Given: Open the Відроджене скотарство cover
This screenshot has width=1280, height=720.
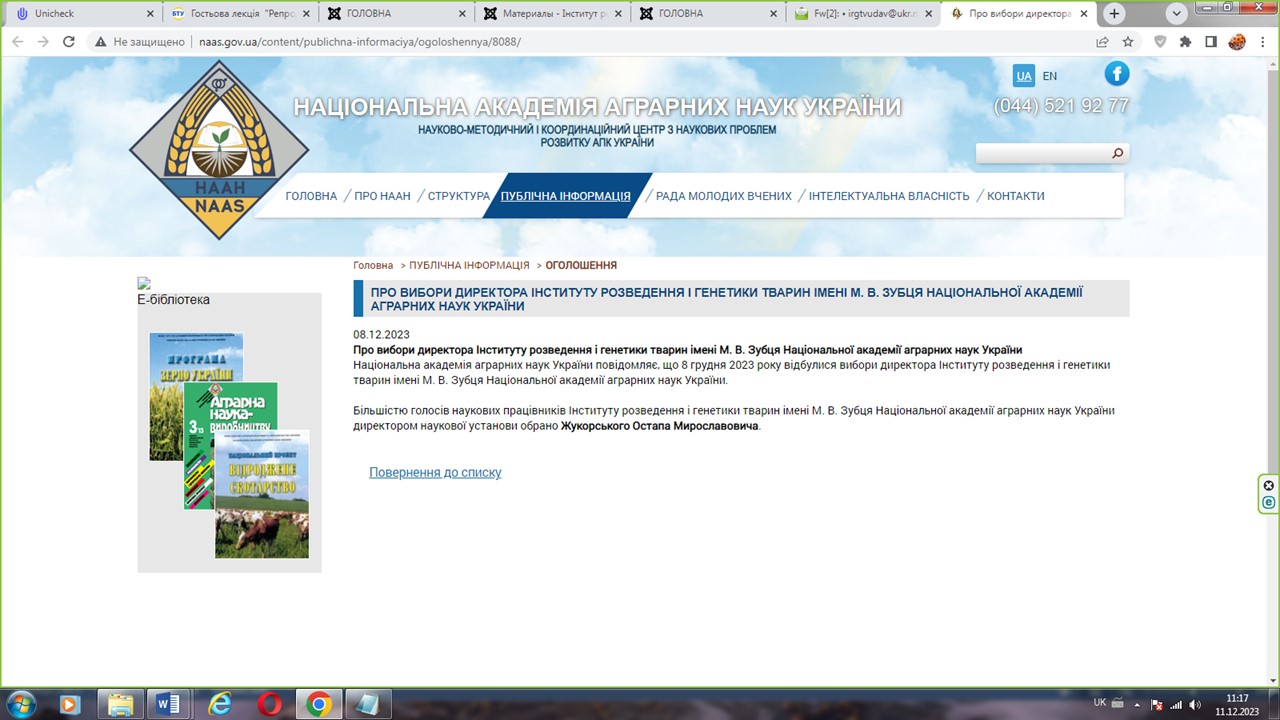Looking at the screenshot, I should [x=262, y=494].
